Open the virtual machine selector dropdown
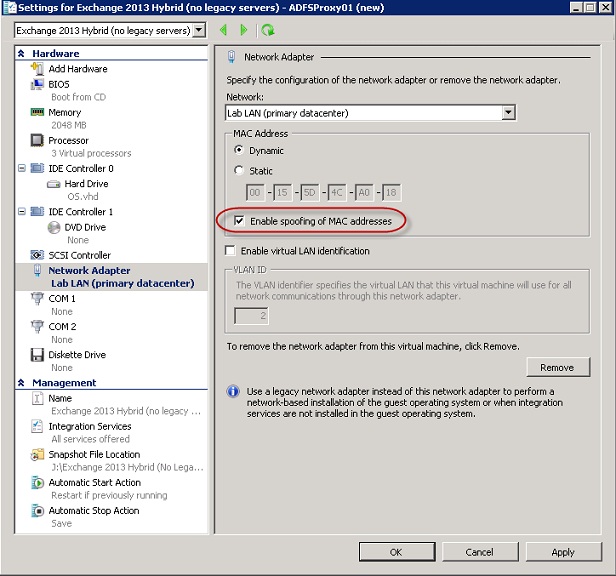 click(x=200, y=30)
